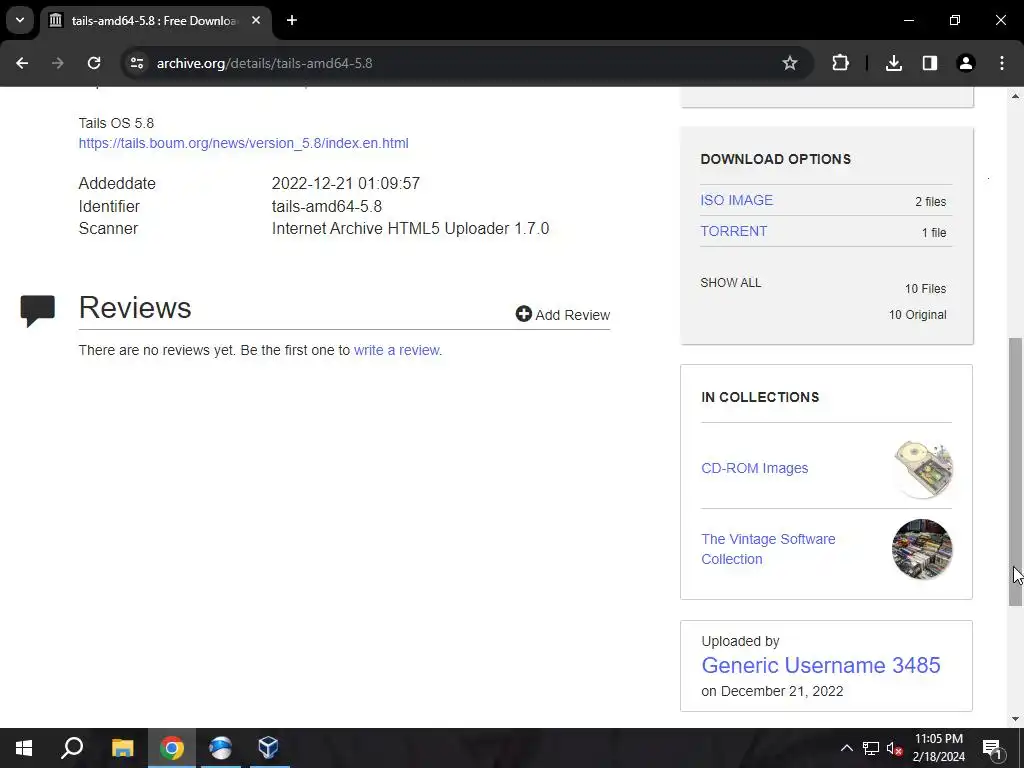Open the TORRENT download option
Screen dimensions: 1024x768
[733, 231]
